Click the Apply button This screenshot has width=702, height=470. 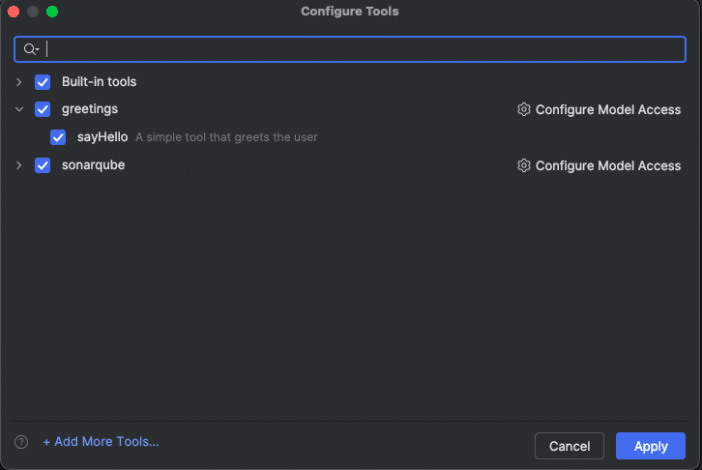point(650,446)
